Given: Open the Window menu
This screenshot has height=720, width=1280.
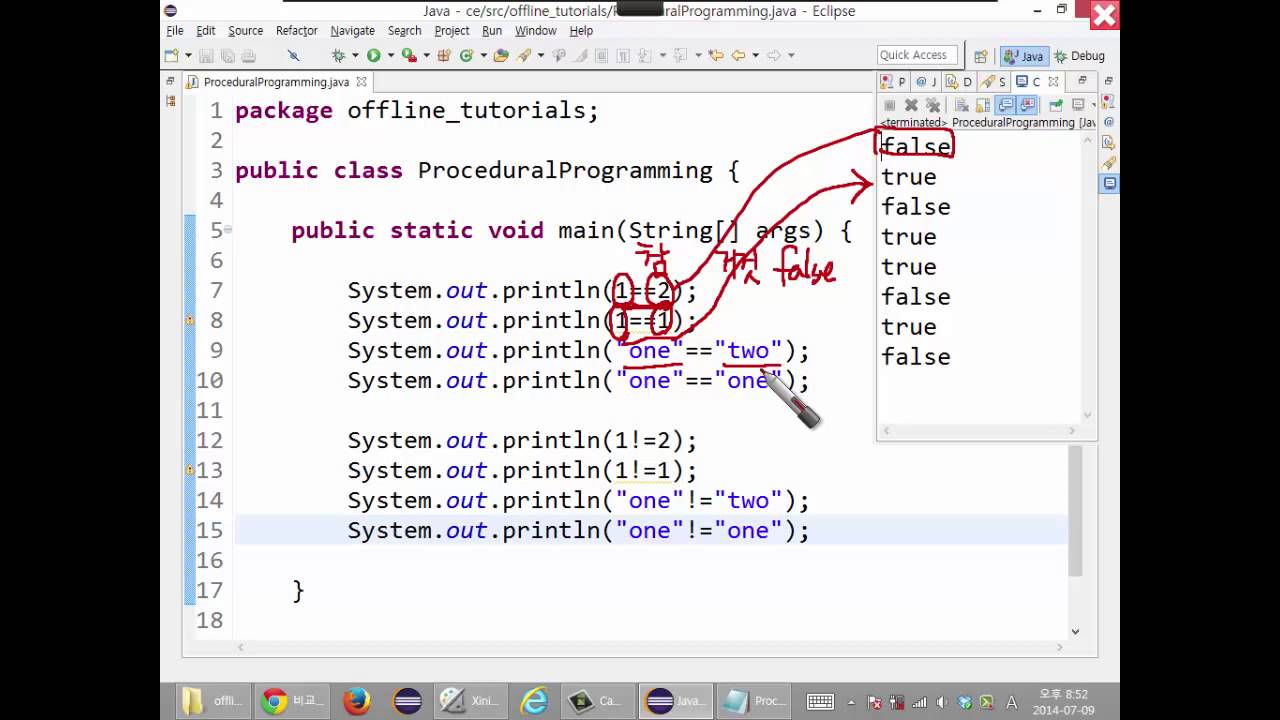Looking at the screenshot, I should [x=536, y=31].
